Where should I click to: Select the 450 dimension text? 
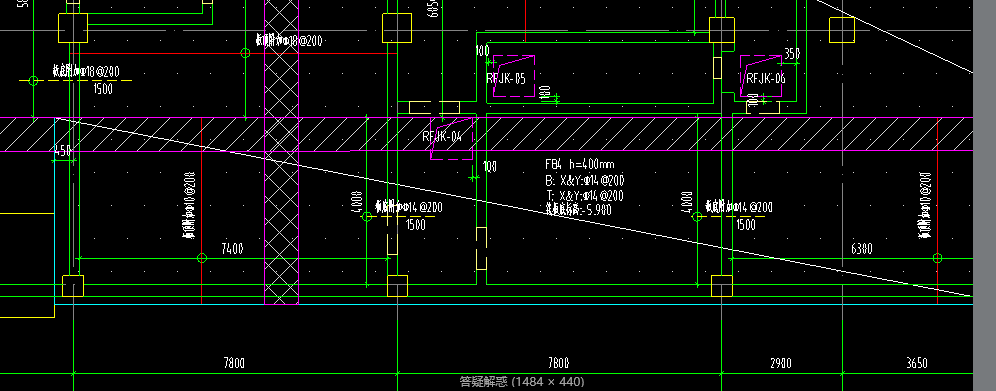point(62,151)
